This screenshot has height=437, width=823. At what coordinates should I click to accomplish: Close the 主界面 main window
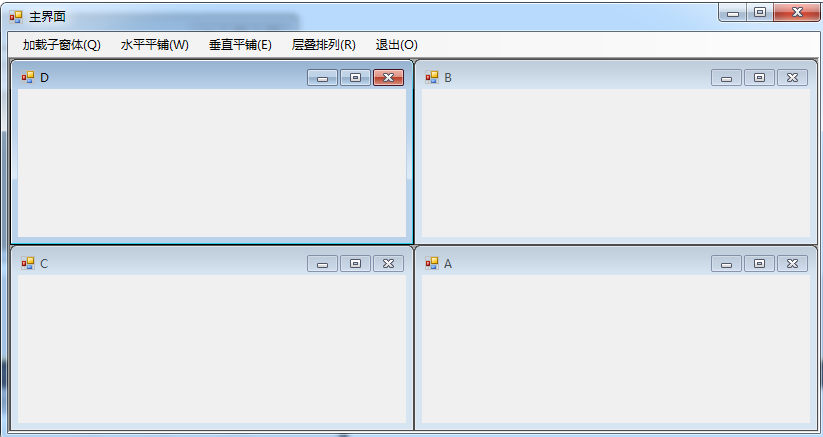[797, 13]
